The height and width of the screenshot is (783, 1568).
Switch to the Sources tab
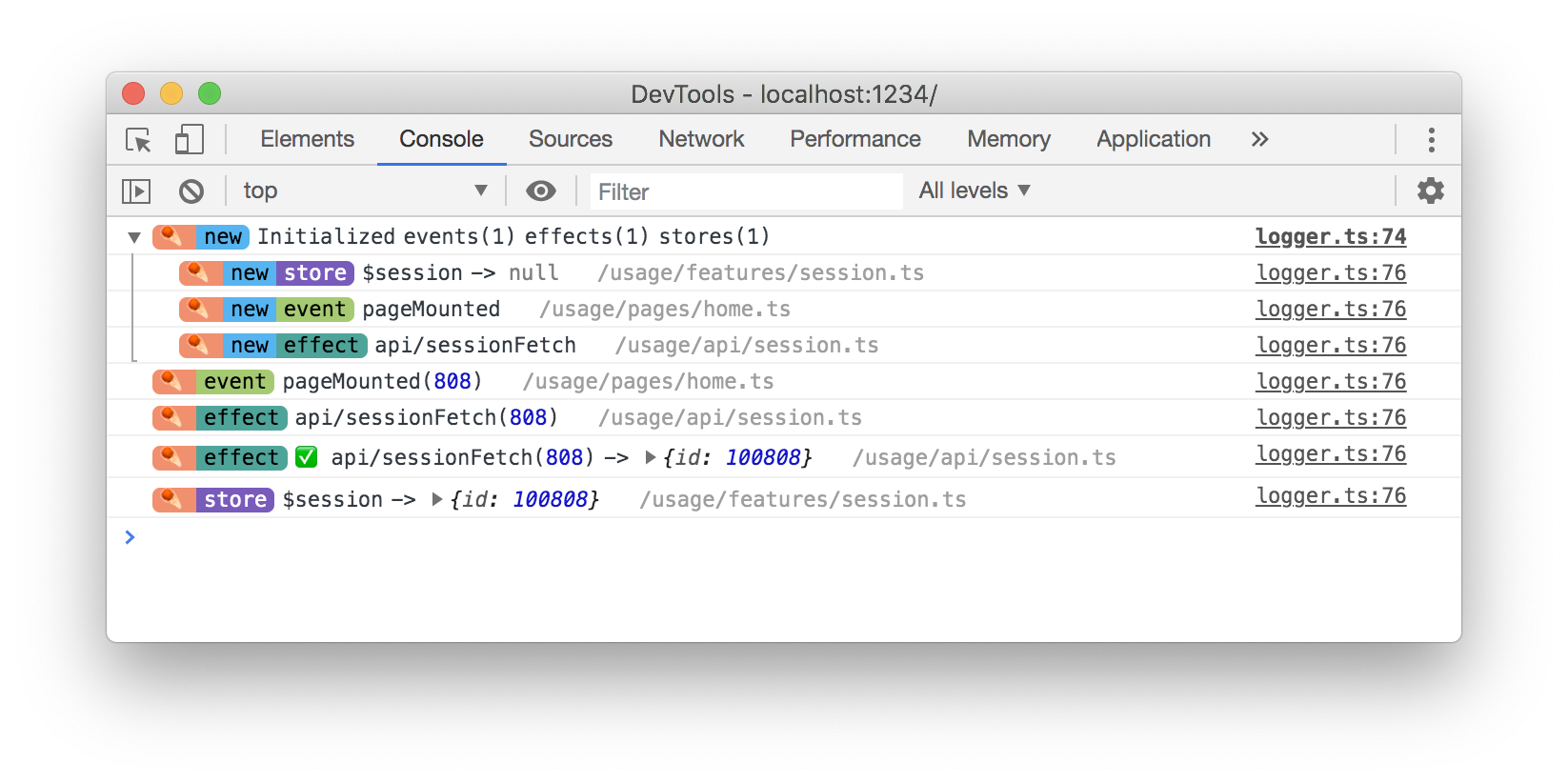point(571,139)
